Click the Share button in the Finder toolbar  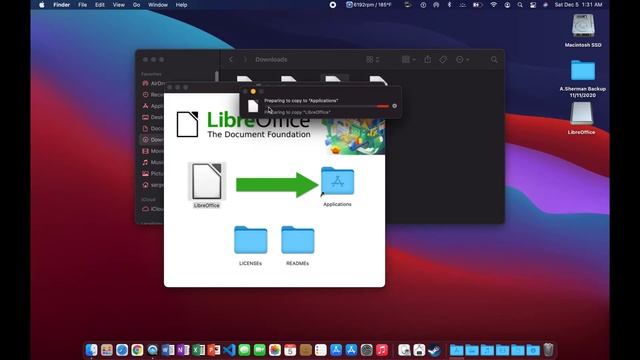(427, 60)
